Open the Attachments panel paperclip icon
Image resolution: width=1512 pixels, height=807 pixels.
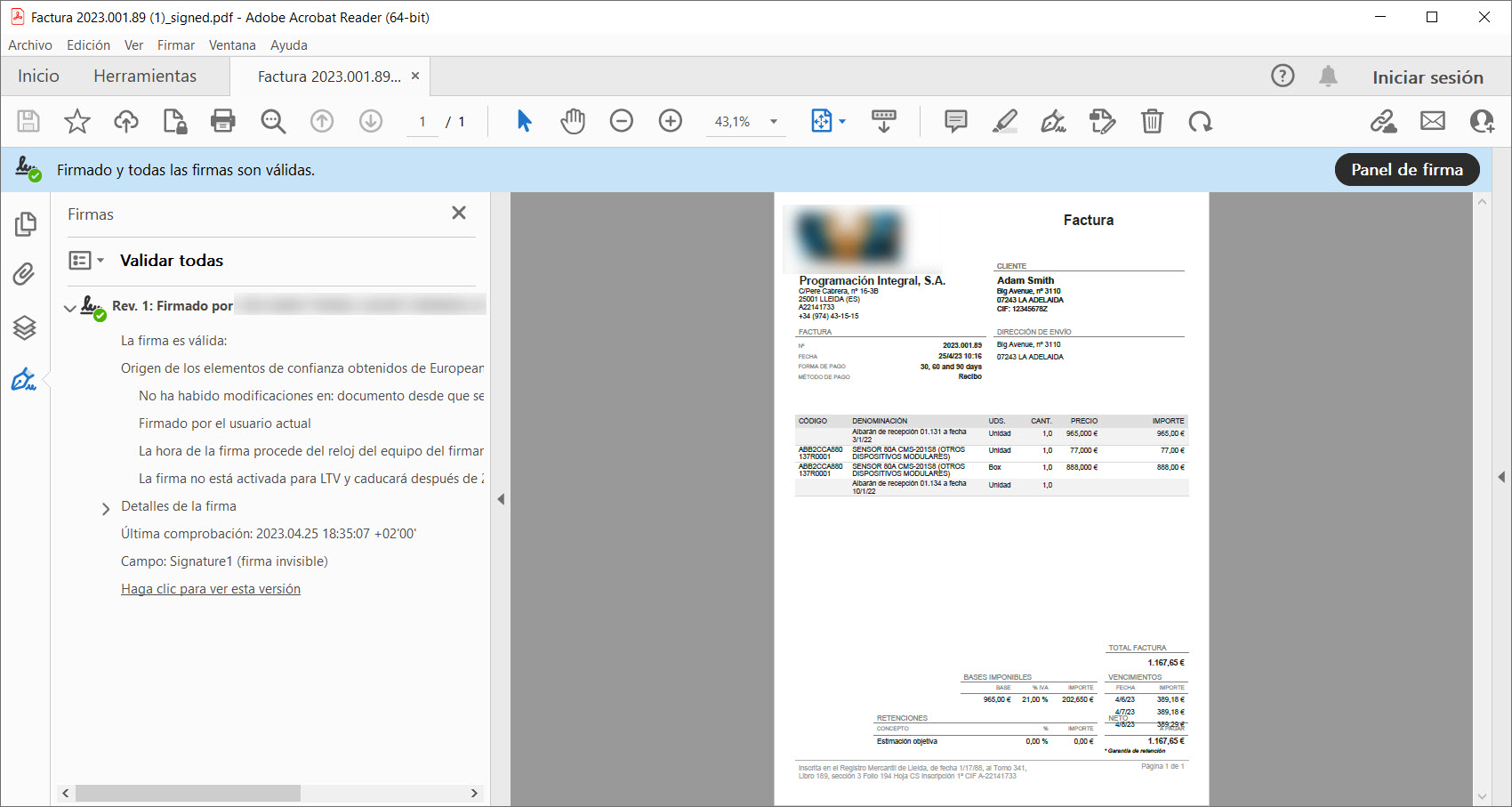pyautogui.click(x=25, y=274)
